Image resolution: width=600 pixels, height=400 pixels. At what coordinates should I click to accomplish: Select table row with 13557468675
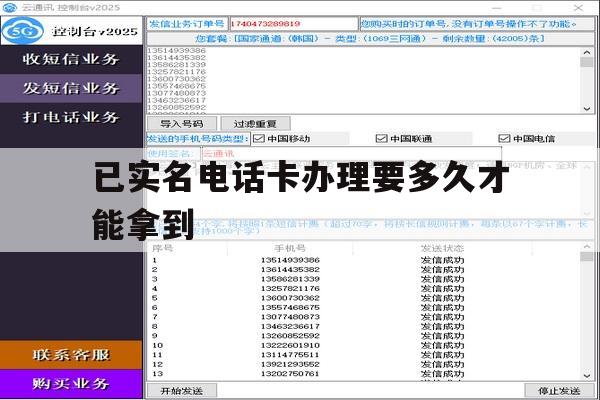click(364, 307)
